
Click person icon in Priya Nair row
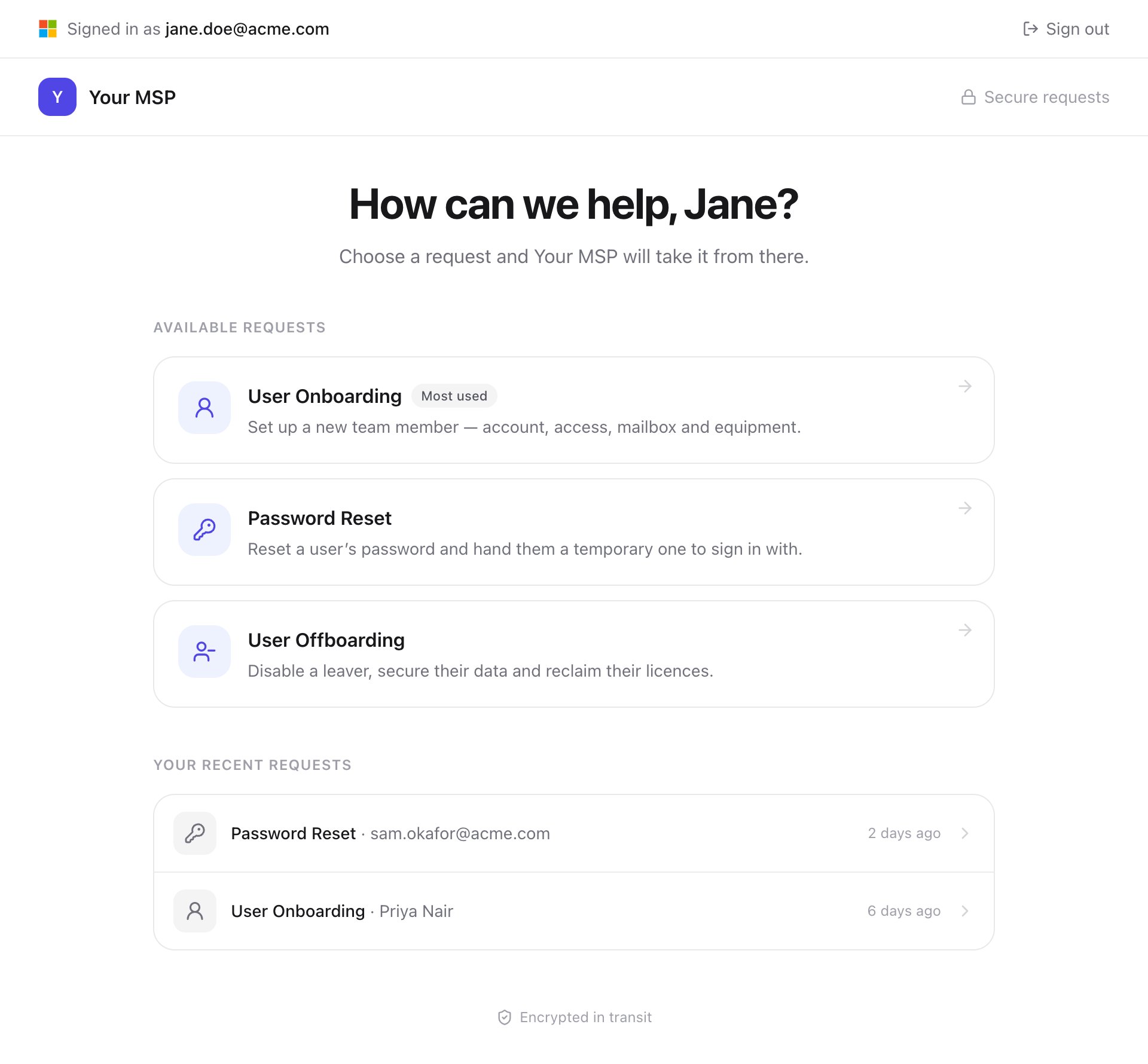point(195,911)
